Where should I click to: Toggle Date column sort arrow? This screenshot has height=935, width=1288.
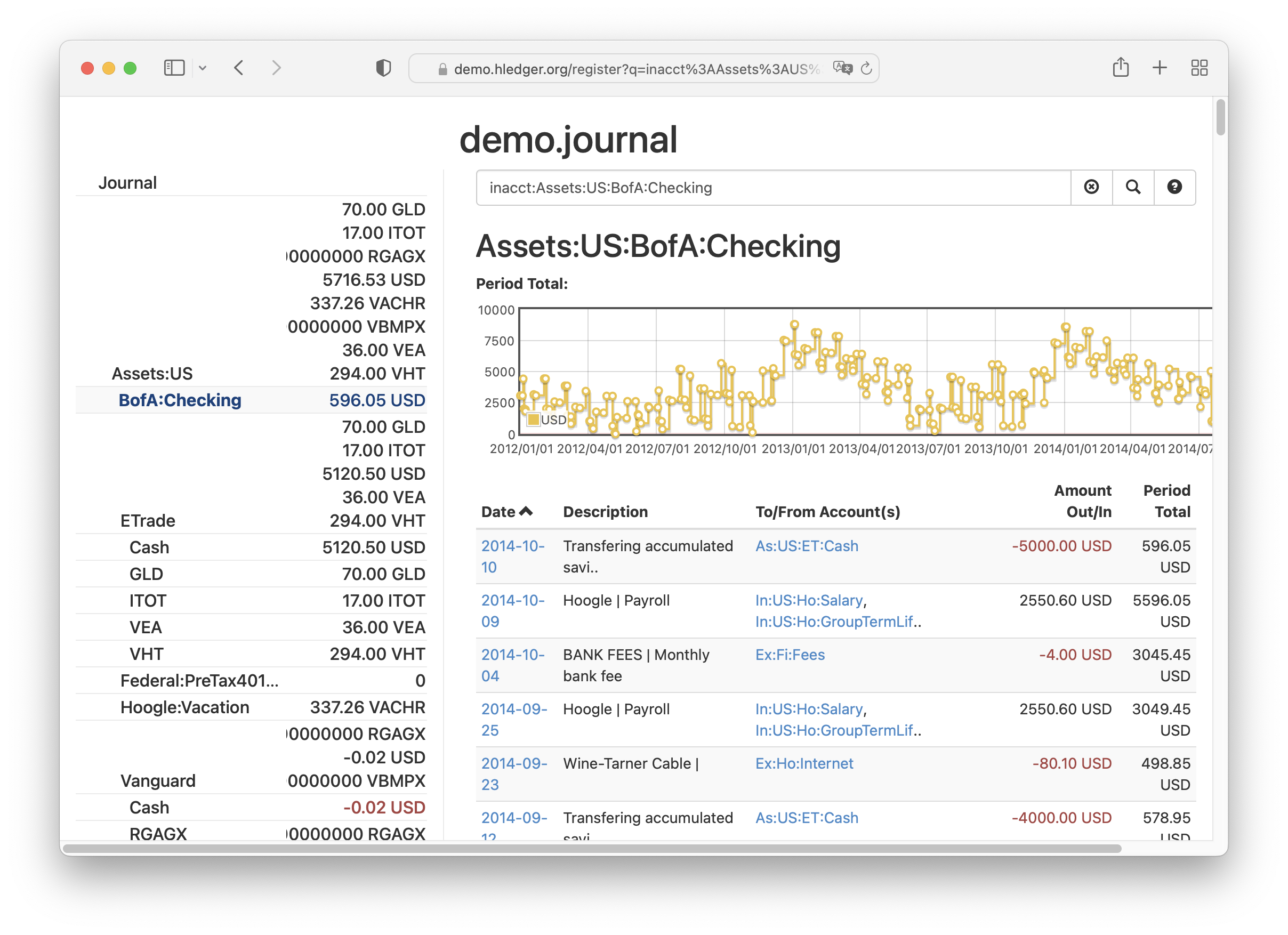click(526, 512)
